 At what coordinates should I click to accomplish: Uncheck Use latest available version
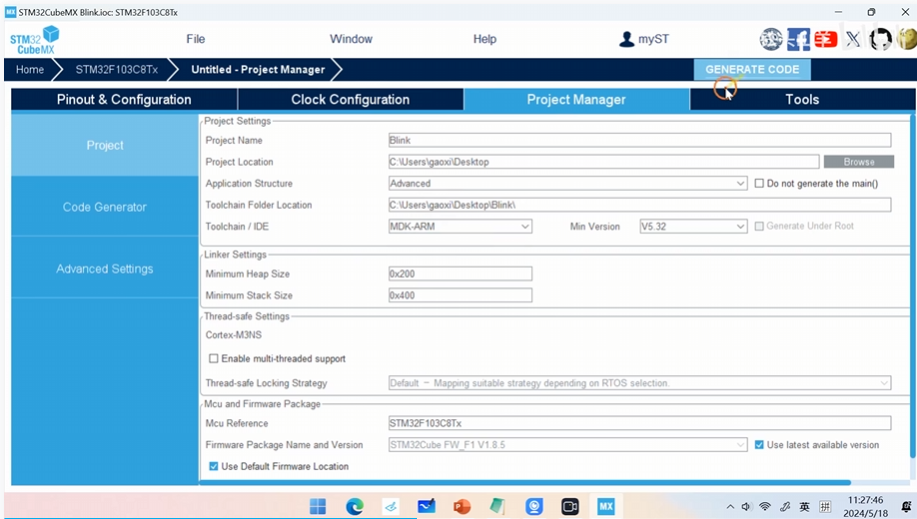(759, 445)
